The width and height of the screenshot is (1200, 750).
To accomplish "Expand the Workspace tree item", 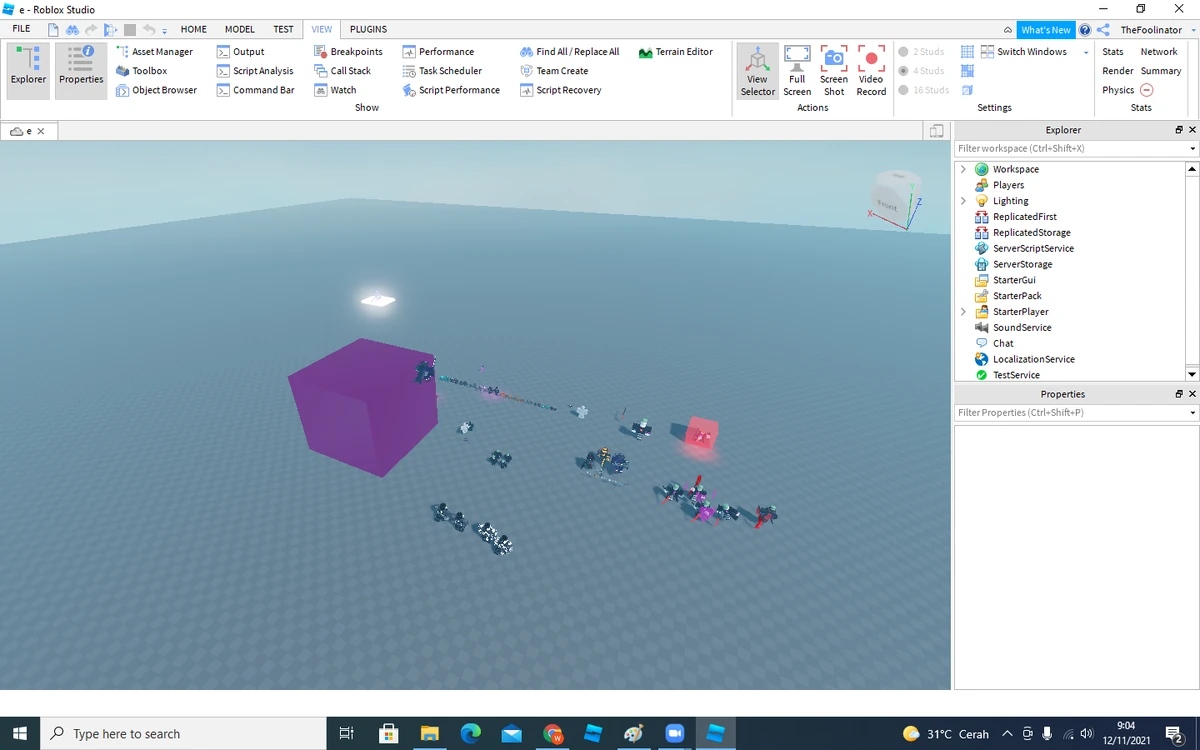I will click(963, 169).
